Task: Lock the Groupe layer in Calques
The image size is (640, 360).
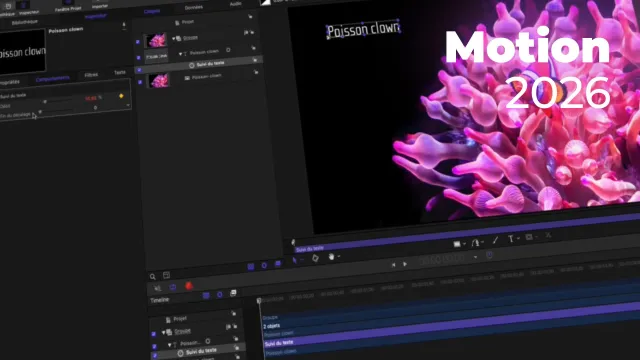Action: tap(252, 32)
